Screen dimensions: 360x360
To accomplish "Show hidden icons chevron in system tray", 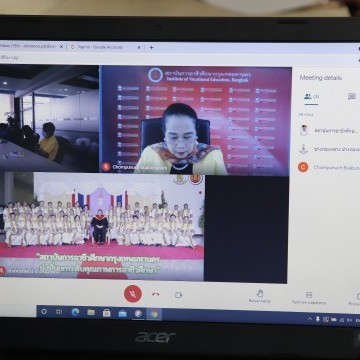I will pyautogui.click(x=310, y=319).
